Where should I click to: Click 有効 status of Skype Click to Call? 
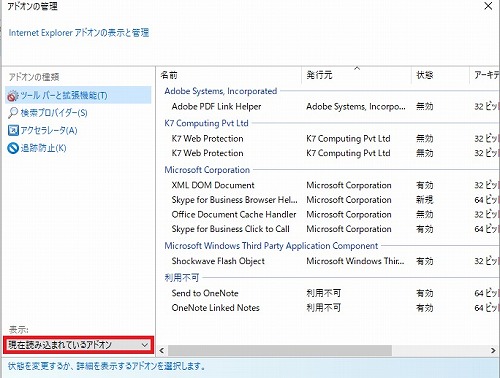pos(425,229)
